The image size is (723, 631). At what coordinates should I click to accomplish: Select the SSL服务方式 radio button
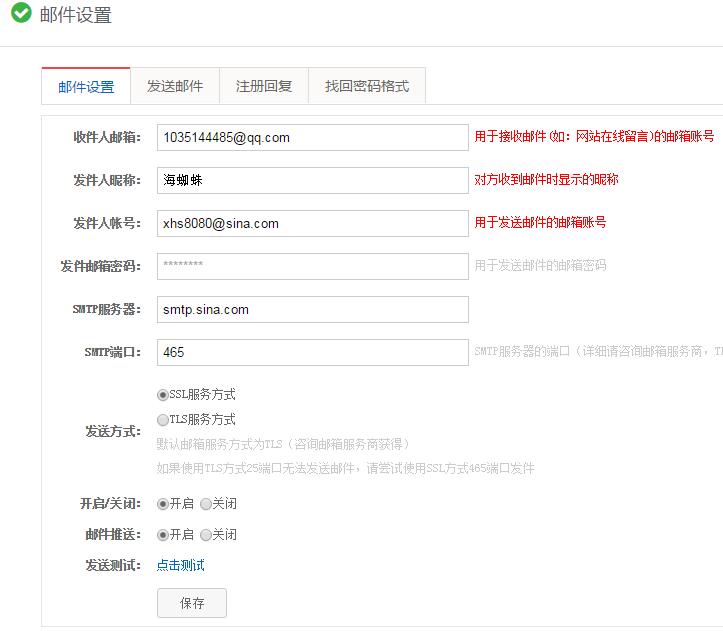[x=163, y=395]
